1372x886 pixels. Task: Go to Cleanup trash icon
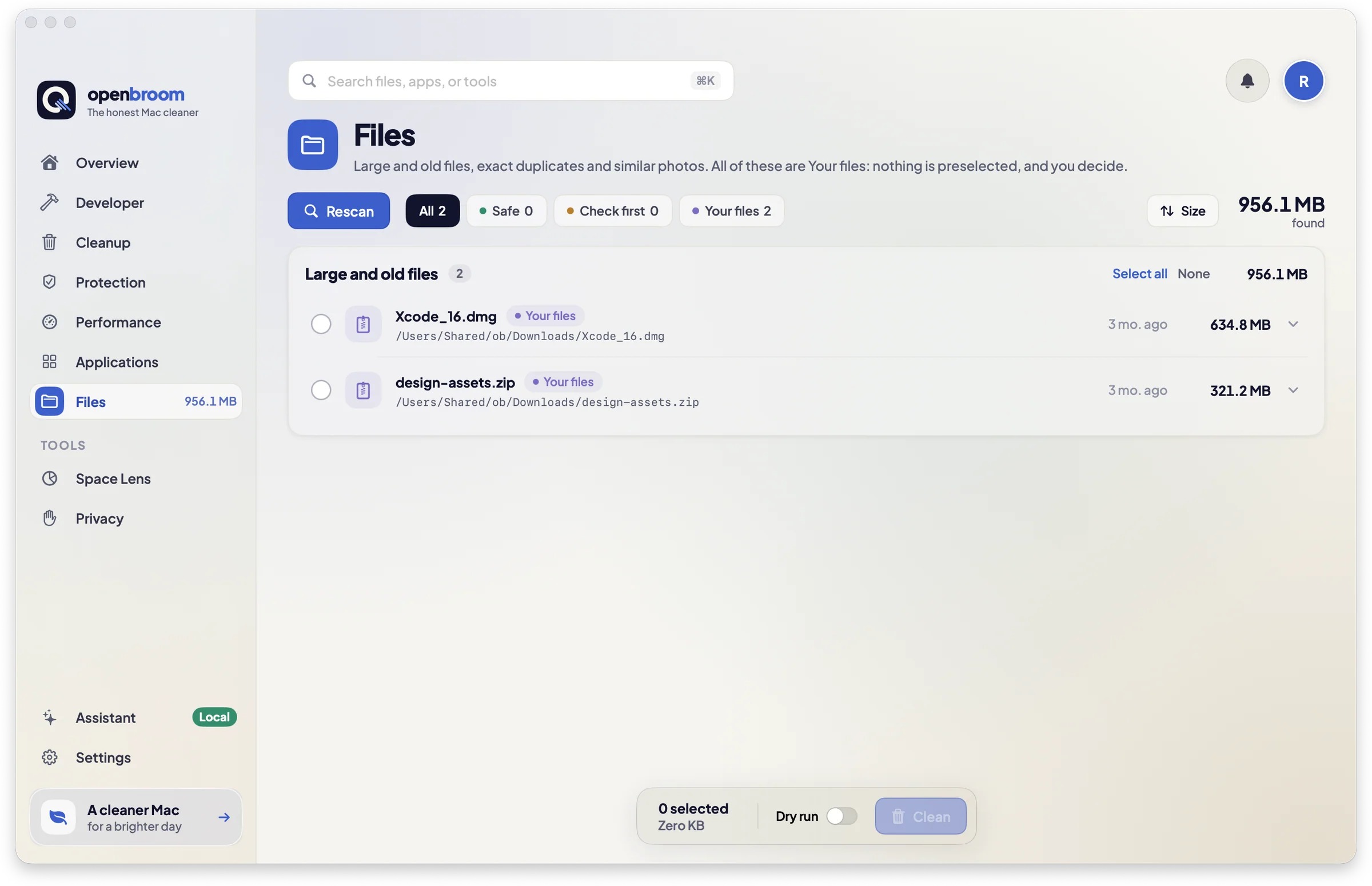tap(50, 242)
